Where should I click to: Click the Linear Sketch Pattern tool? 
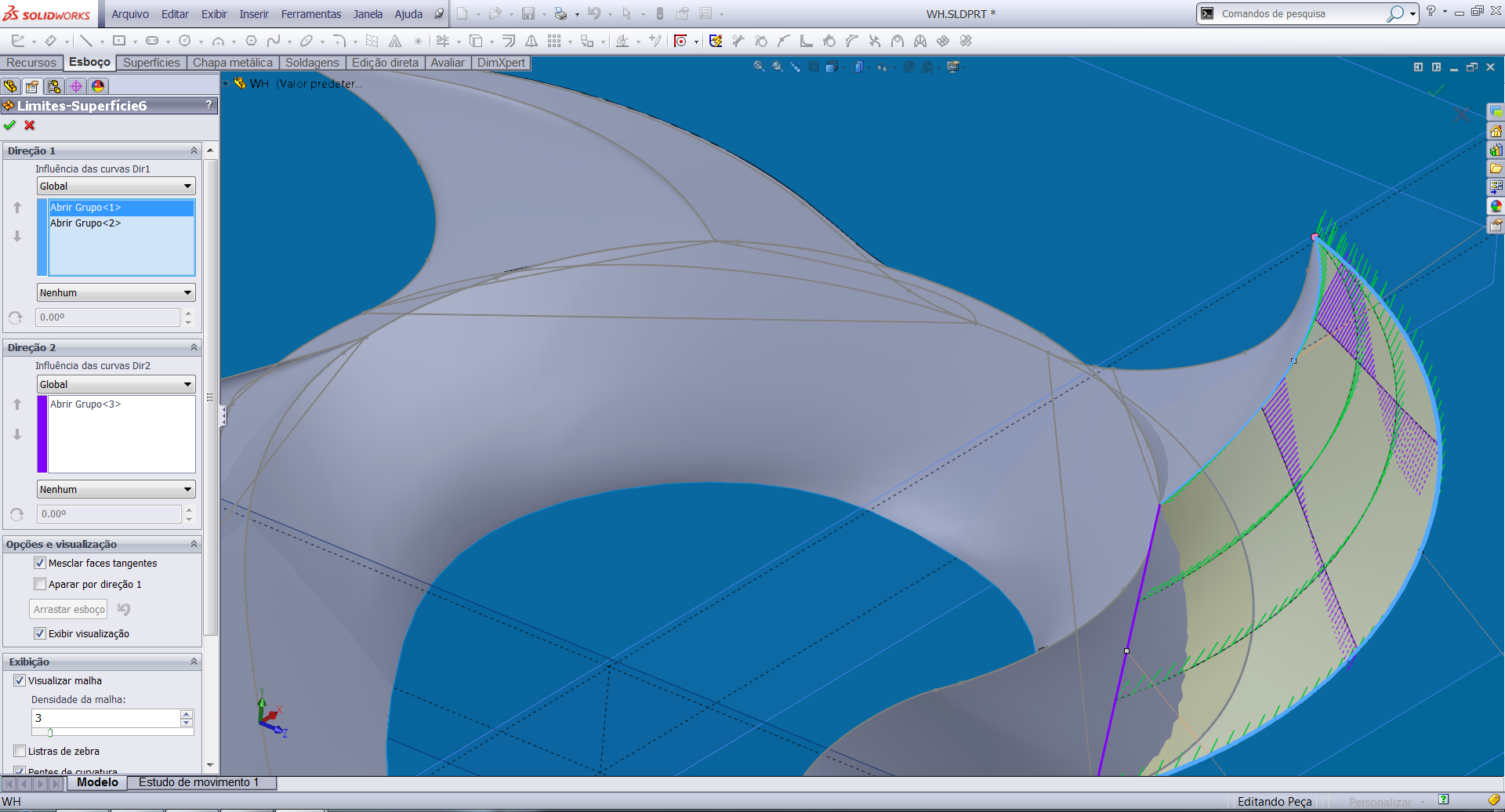pos(554,41)
